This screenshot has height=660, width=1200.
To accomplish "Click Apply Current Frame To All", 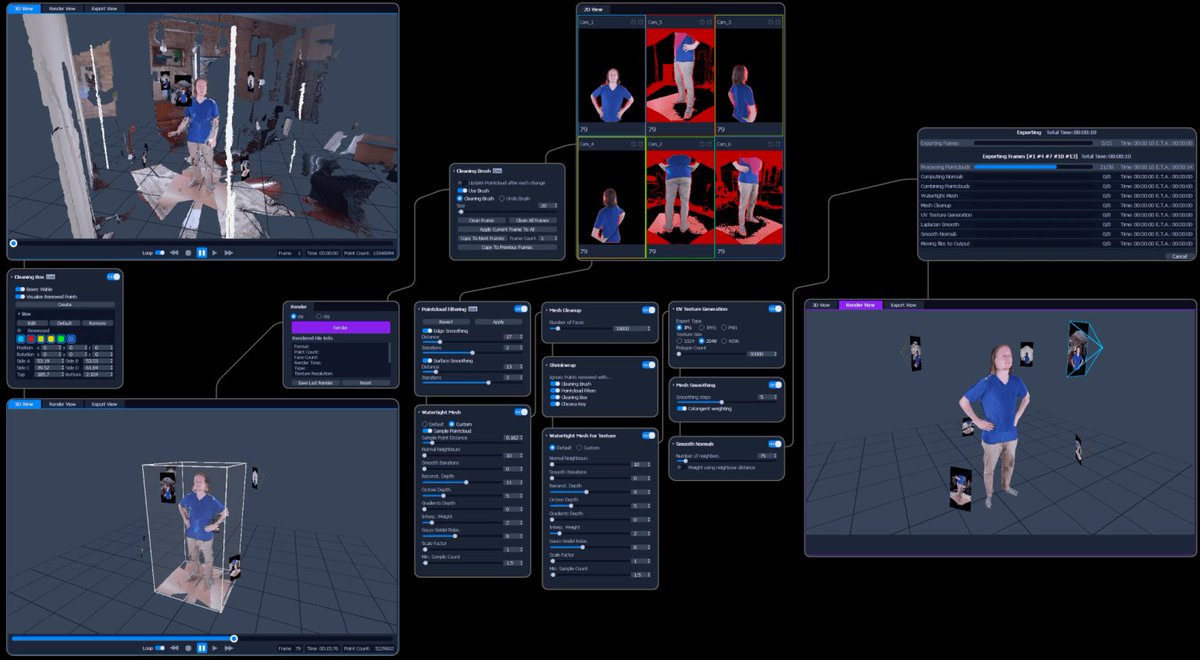I will (508, 229).
